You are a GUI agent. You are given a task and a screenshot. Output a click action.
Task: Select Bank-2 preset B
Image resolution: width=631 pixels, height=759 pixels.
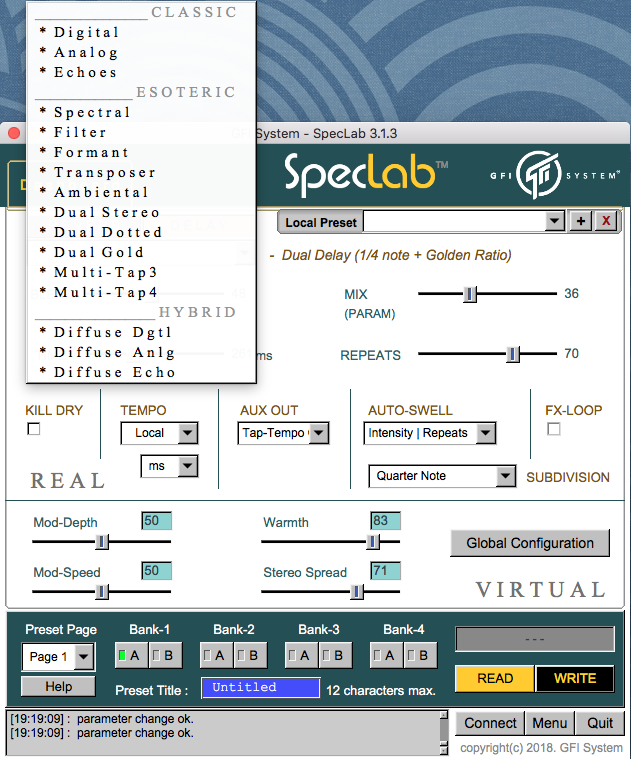pos(251,655)
